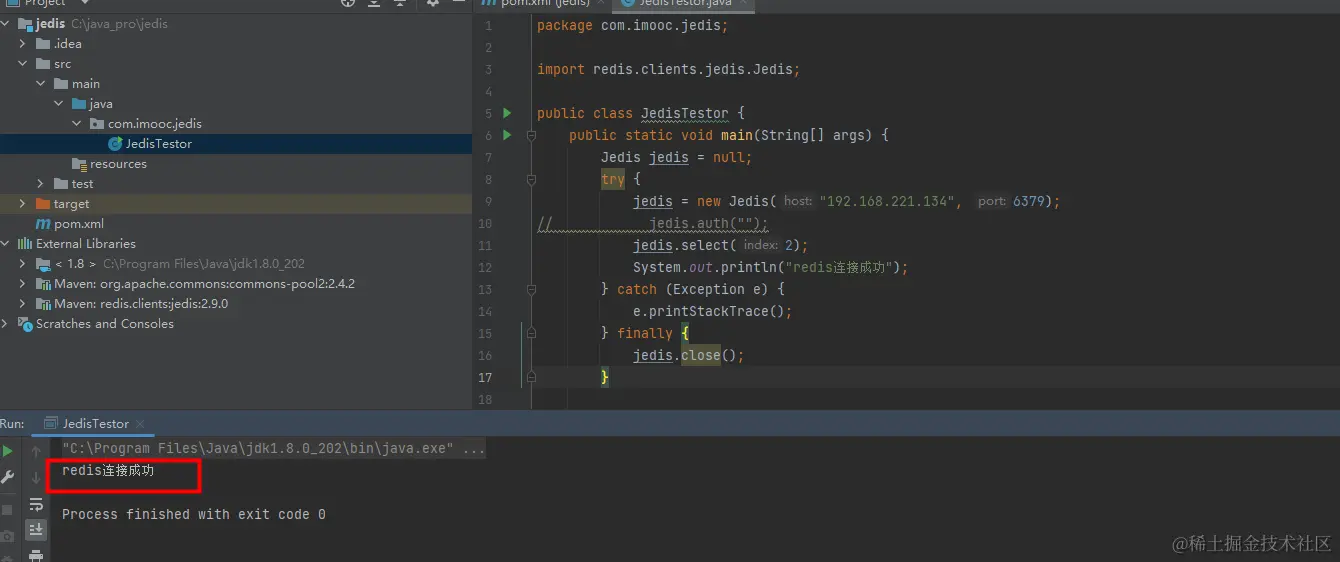Click the jedis module folder icon
The height and width of the screenshot is (562, 1340).
click(25, 24)
